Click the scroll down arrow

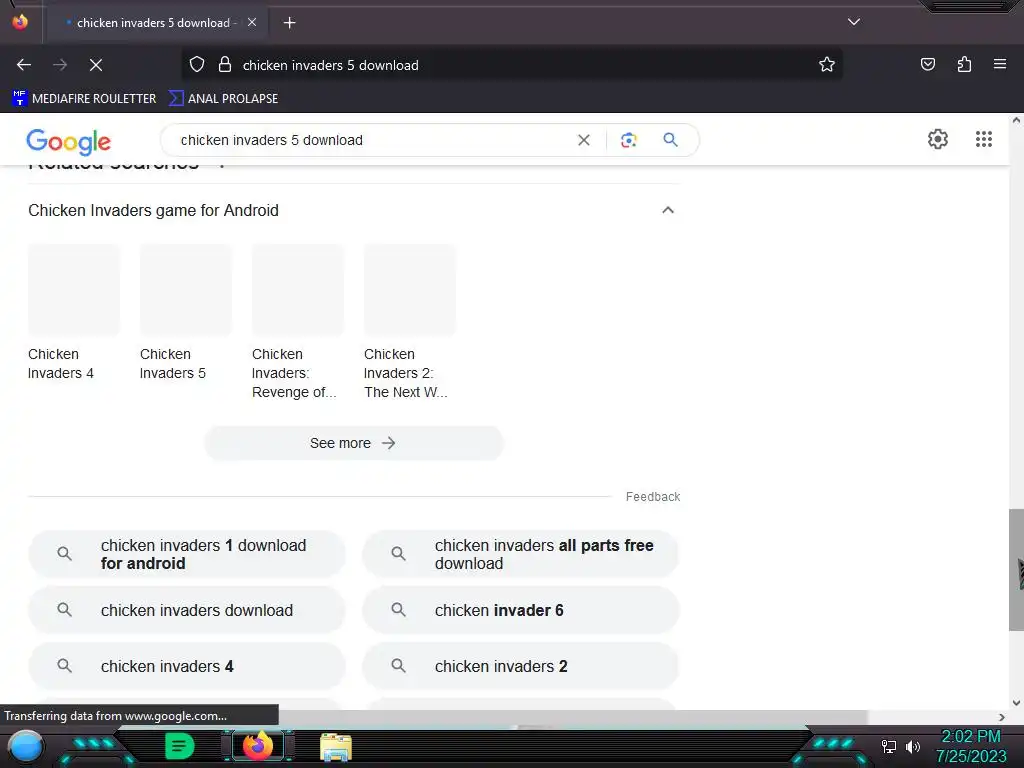1016,703
